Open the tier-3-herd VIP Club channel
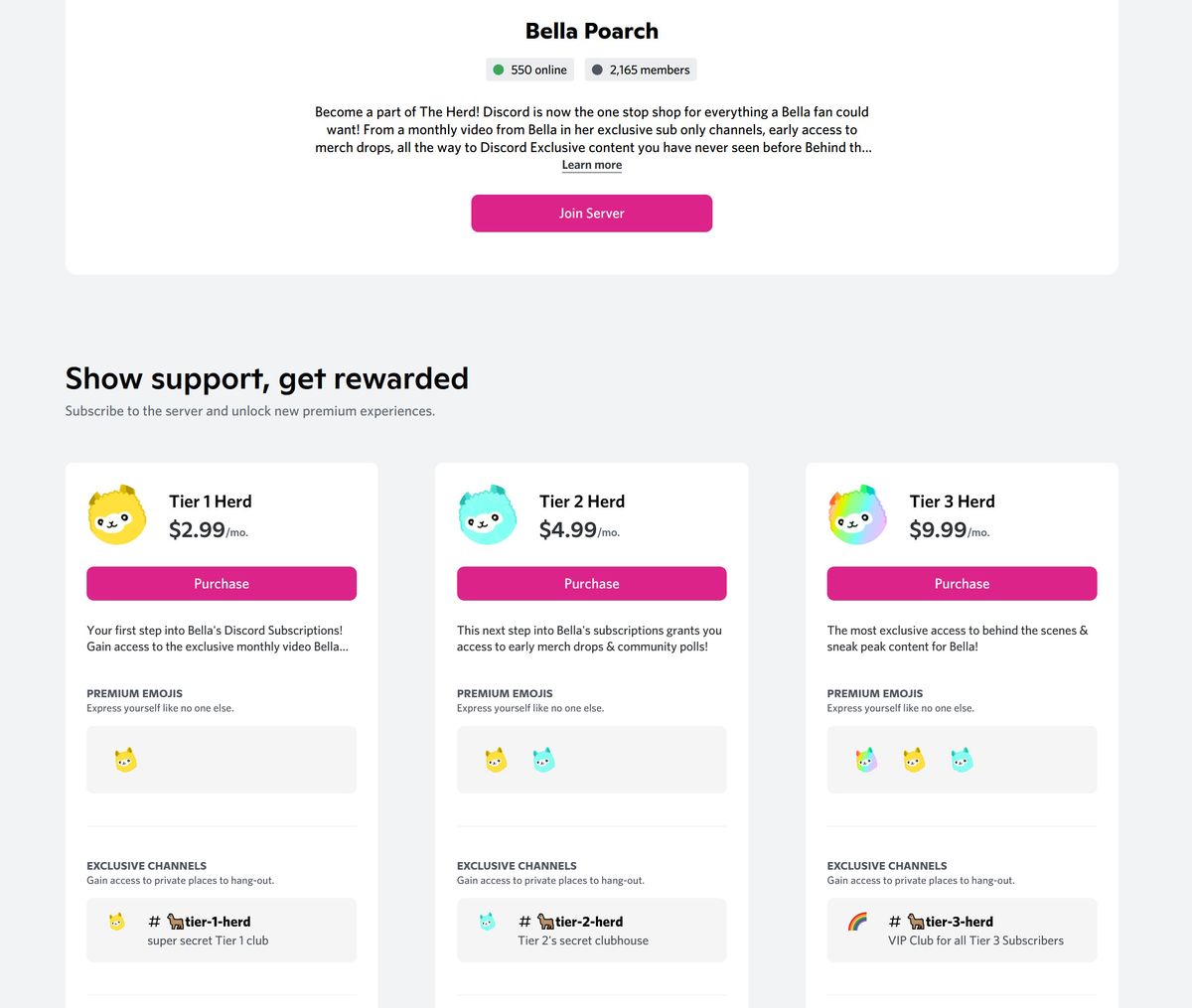The height and width of the screenshot is (1008, 1192). tap(961, 930)
